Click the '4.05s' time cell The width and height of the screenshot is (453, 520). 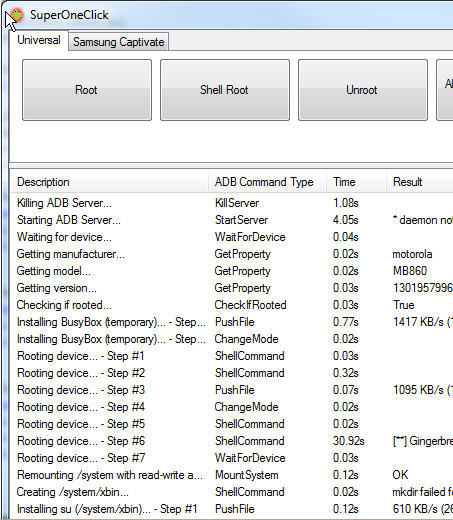click(346, 220)
